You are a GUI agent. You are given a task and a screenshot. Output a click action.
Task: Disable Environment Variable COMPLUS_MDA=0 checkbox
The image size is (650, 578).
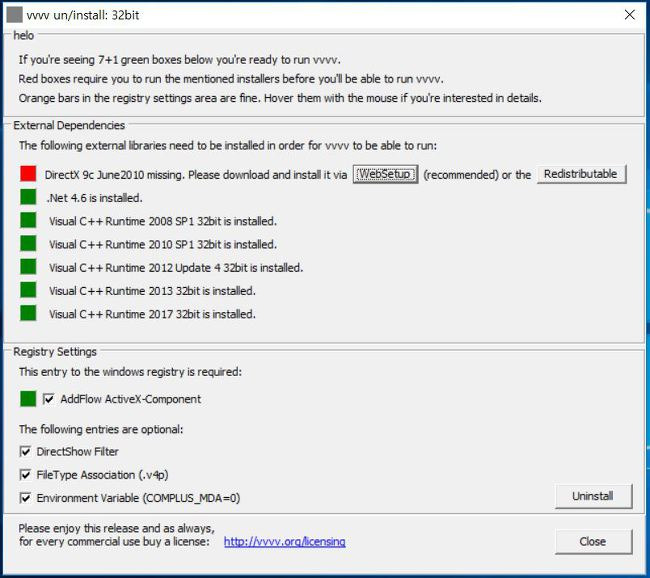click(25, 498)
